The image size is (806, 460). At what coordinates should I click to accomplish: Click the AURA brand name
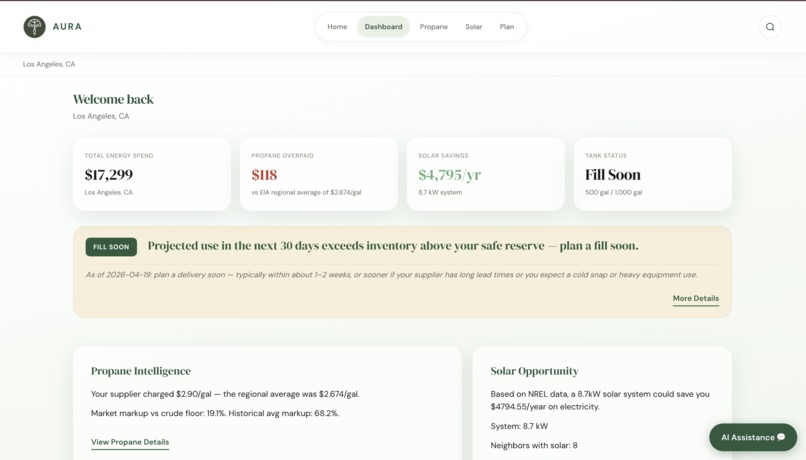click(67, 27)
